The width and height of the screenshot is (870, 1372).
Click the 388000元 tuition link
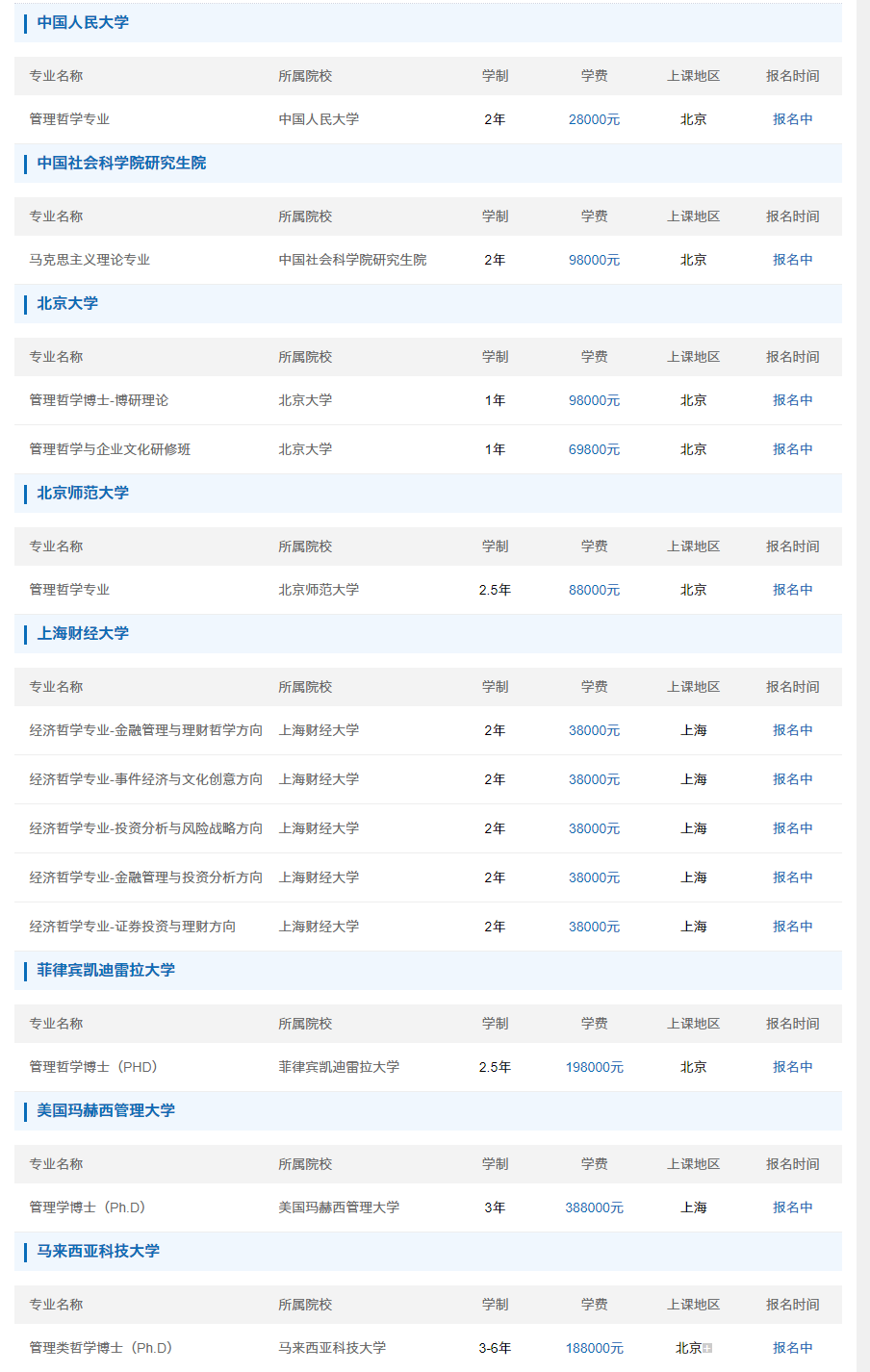click(594, 1207)
